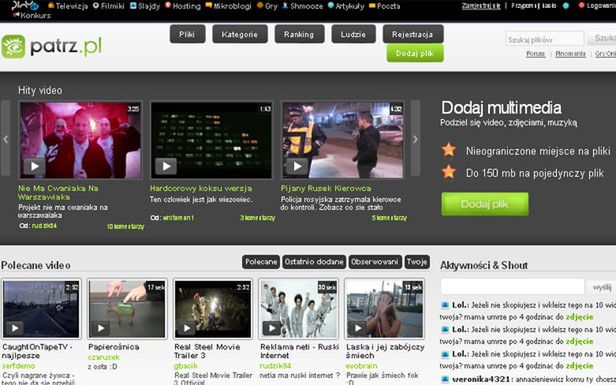Image resolution: width=616 pixels, height=385 pixels.
Task: Open the Nie Ma Cwaniaka Na Warszawiaka title
Action: tap(58, 192)
